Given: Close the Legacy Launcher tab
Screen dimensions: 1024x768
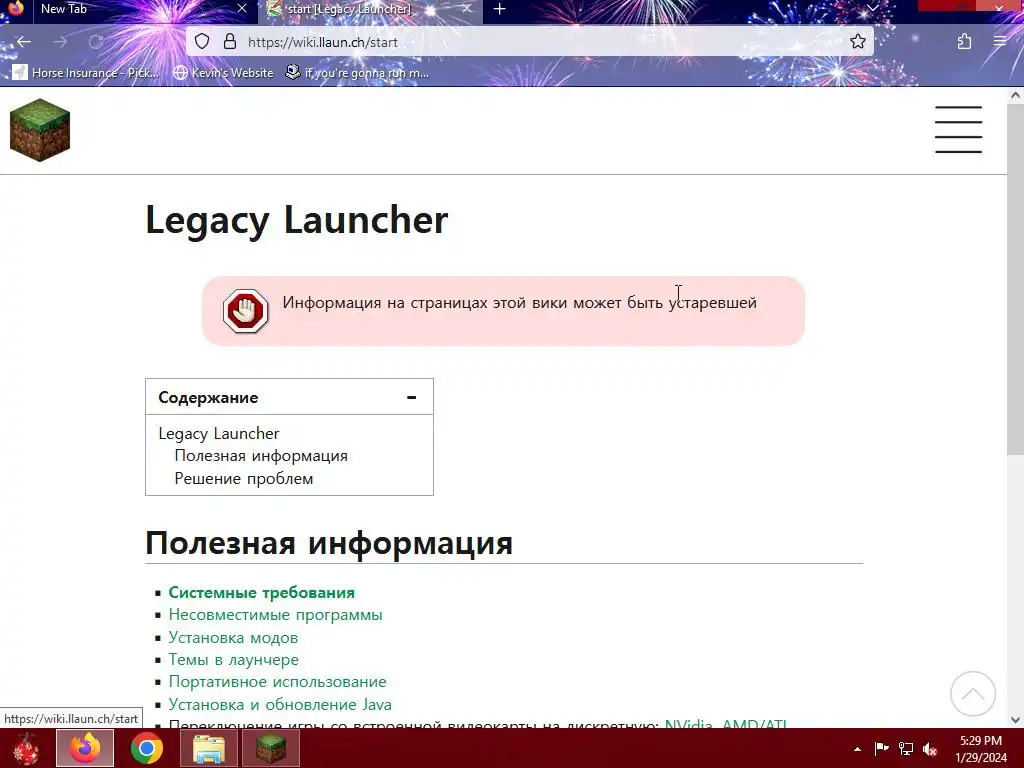Looking at the screenshot, I should (466, 8).
